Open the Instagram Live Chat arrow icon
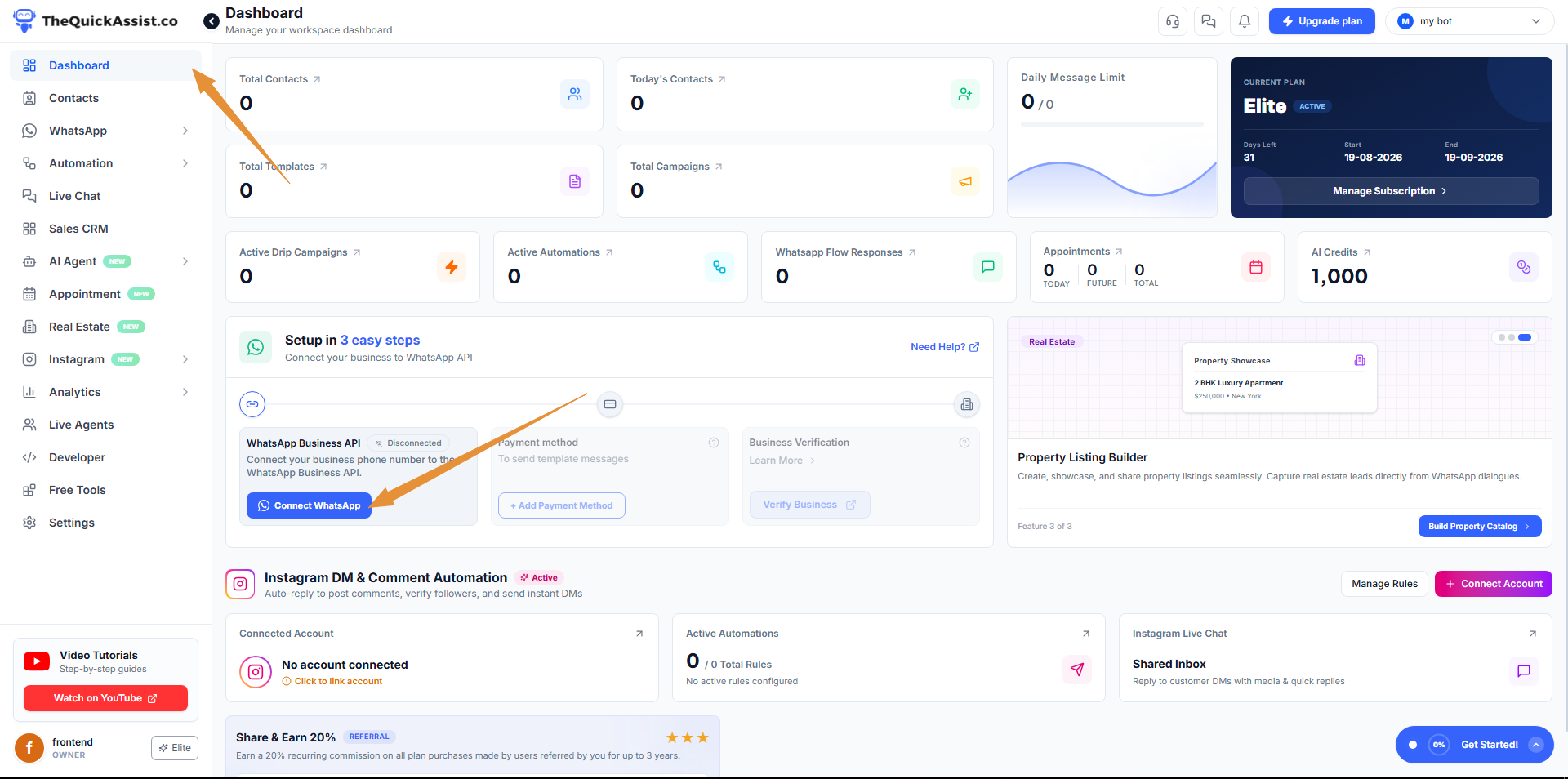Viewport: 1568px width, 779px height. (1533, 634)
